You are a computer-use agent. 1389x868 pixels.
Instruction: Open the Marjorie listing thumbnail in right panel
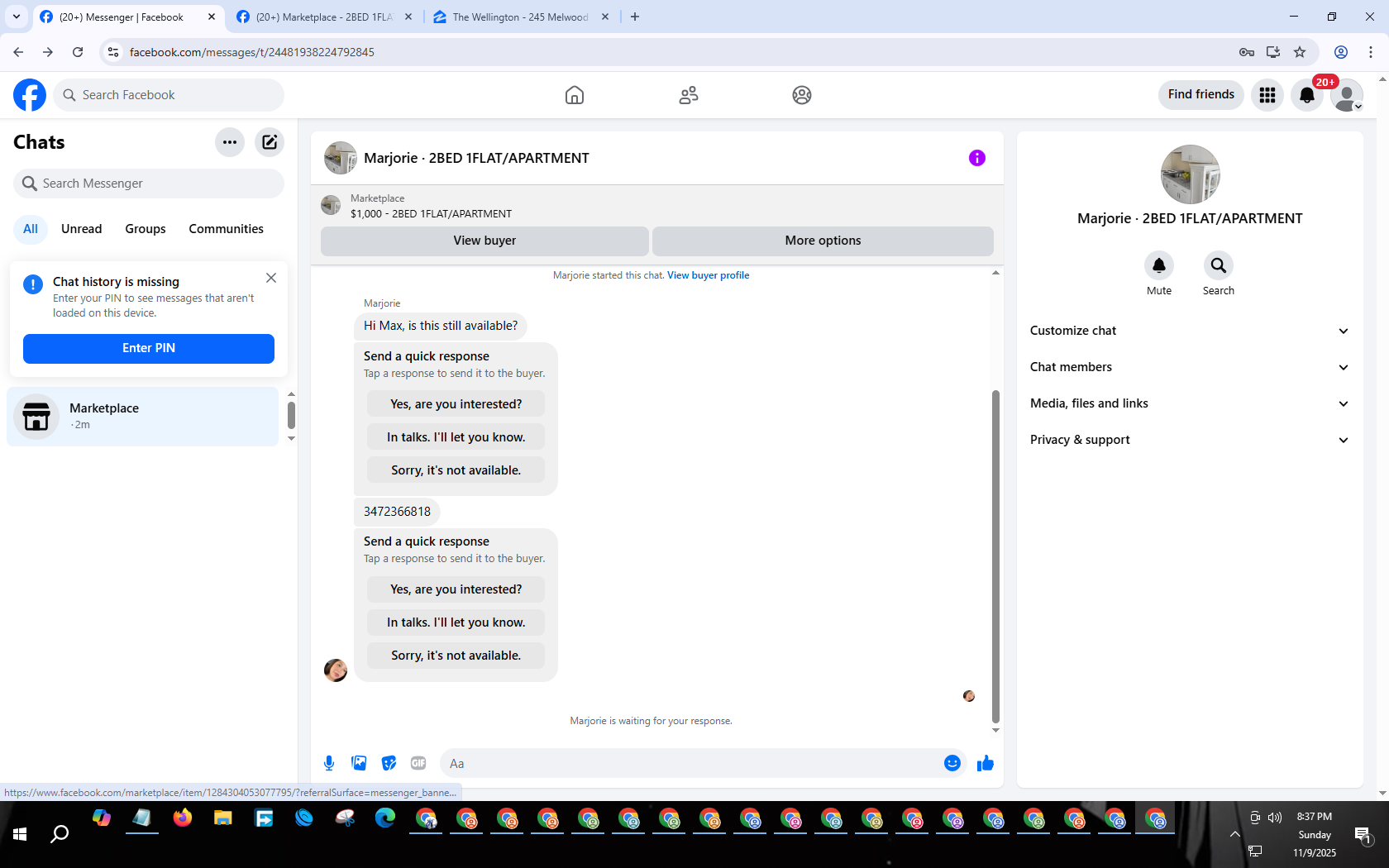coord(1191,174)
